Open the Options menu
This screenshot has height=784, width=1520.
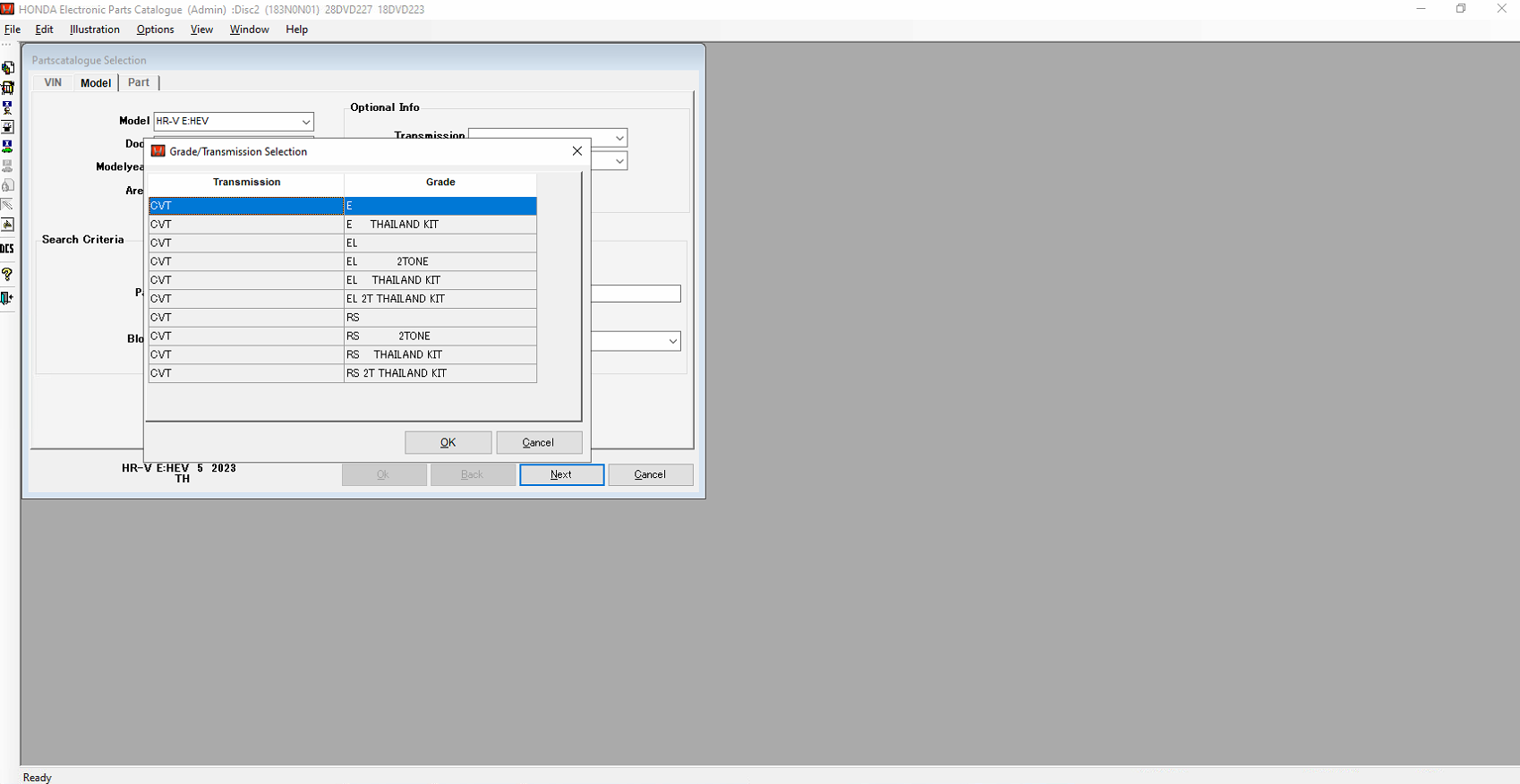tap(155, 30)
